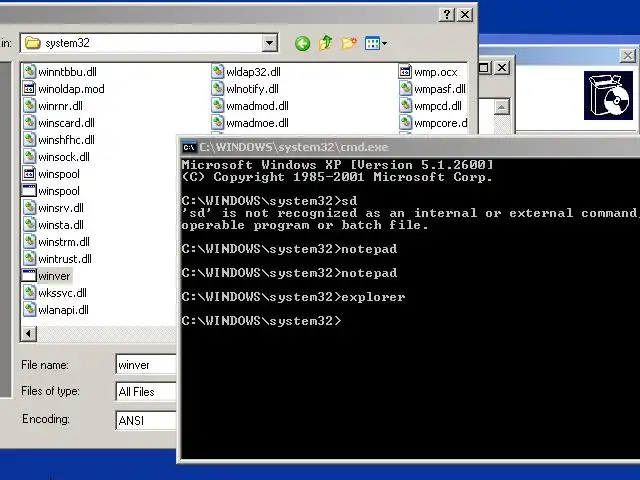This screenshot has height=480, width=640.
Task: Click the wkssvc.dll file name text
Action: 62,293
